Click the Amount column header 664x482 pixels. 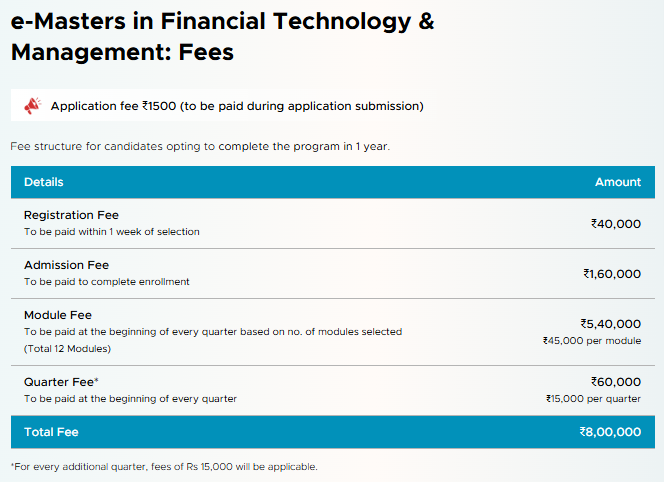click(618, 182)
